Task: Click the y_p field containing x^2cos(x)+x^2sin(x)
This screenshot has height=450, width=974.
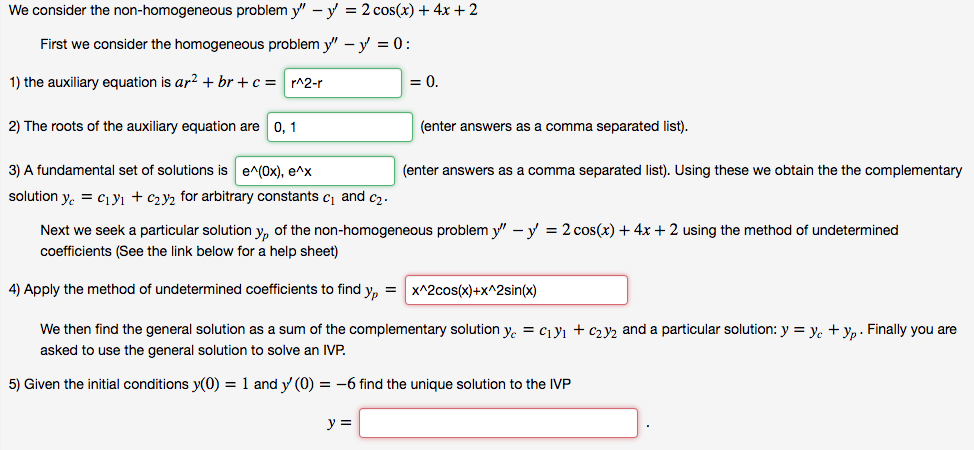Action: point(516,290)
